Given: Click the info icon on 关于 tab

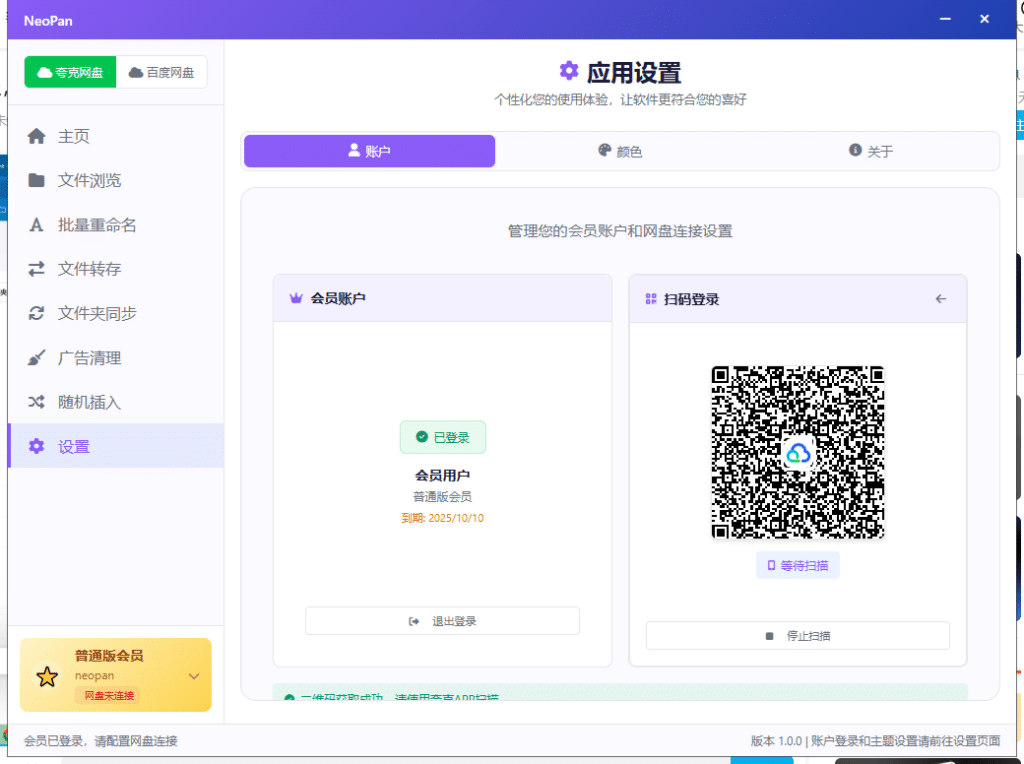Looking at the screenshot, I should (x=855, y=150).
